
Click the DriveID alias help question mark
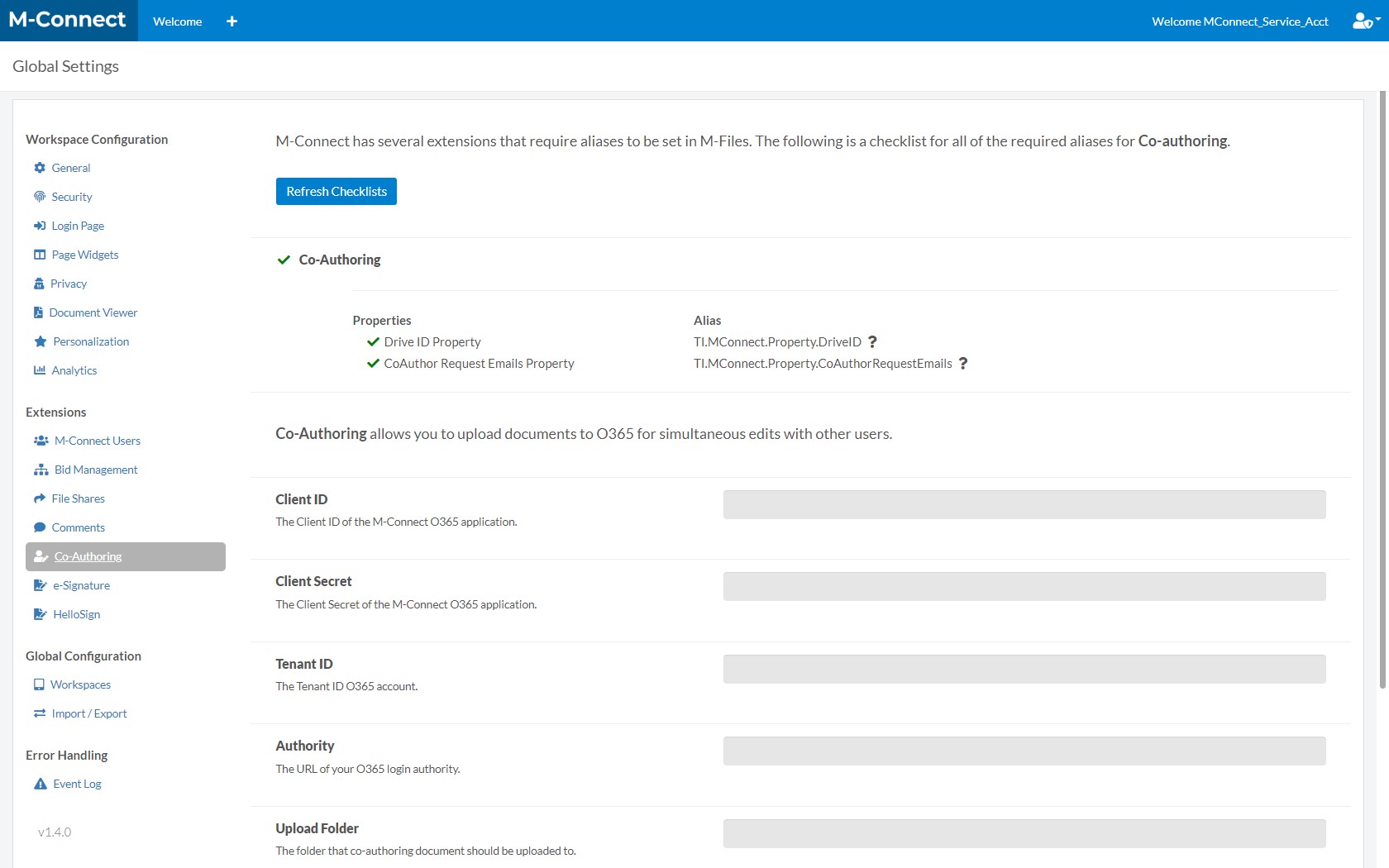872,341
